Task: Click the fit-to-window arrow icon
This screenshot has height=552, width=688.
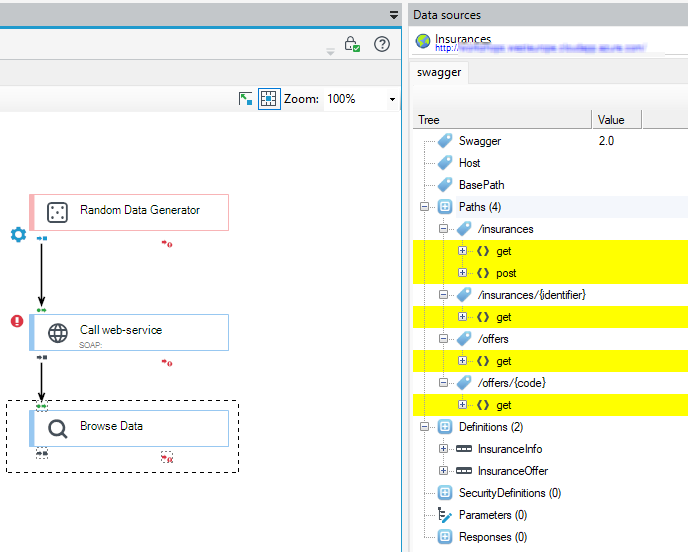Action: (245, 99)
